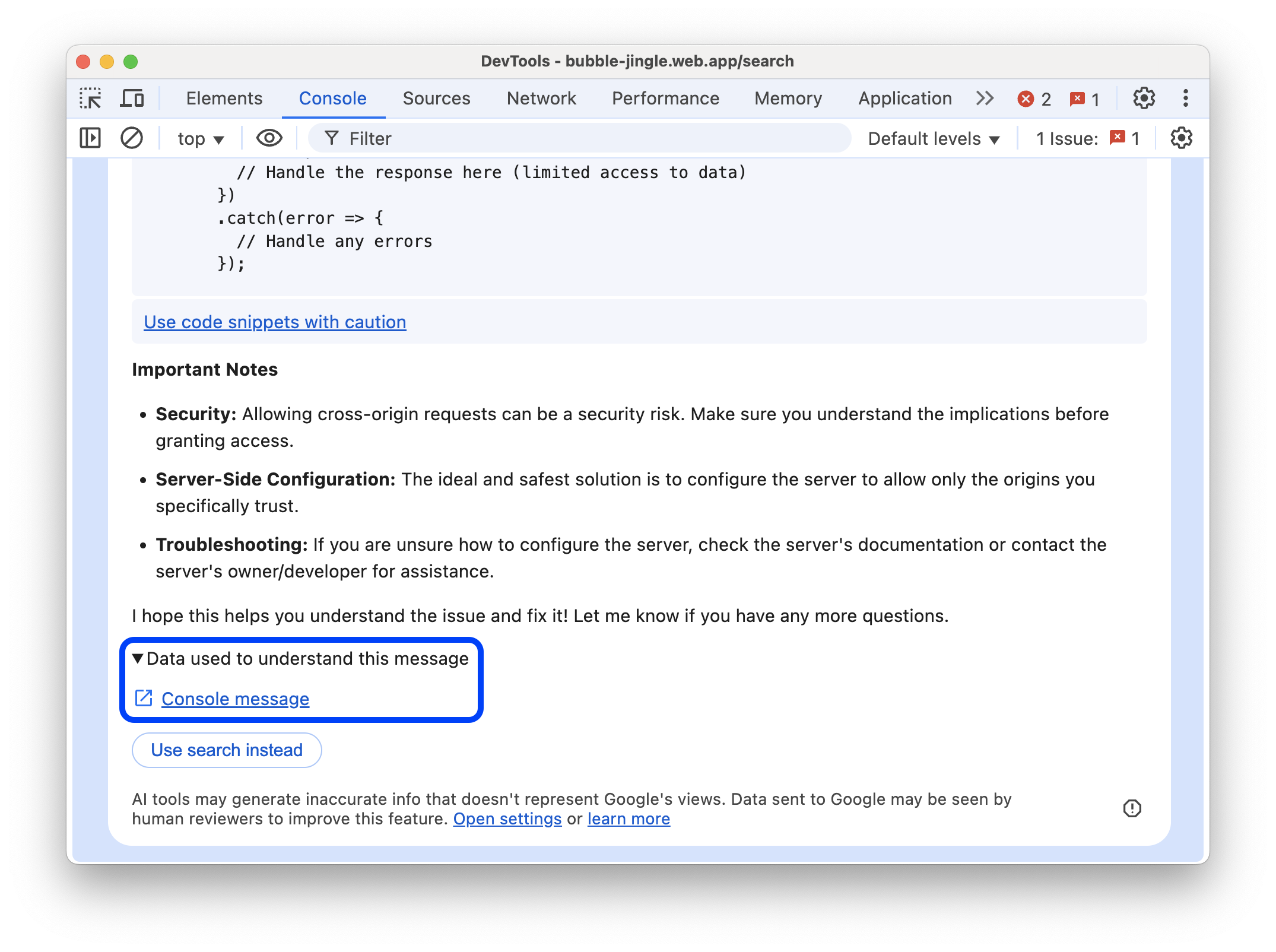This screenshot has height=952, width=1276.
Task: Open the Sources panel
Action: click(435, 97)
